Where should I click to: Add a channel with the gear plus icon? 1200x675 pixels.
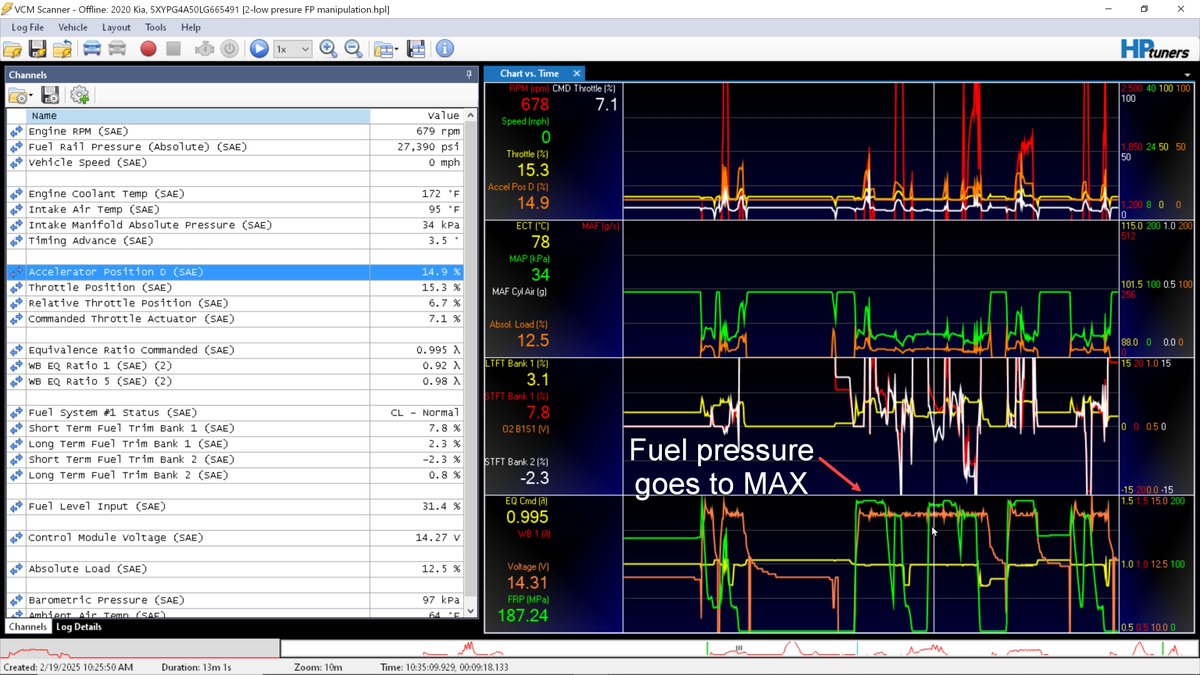[x=79, y=95]
